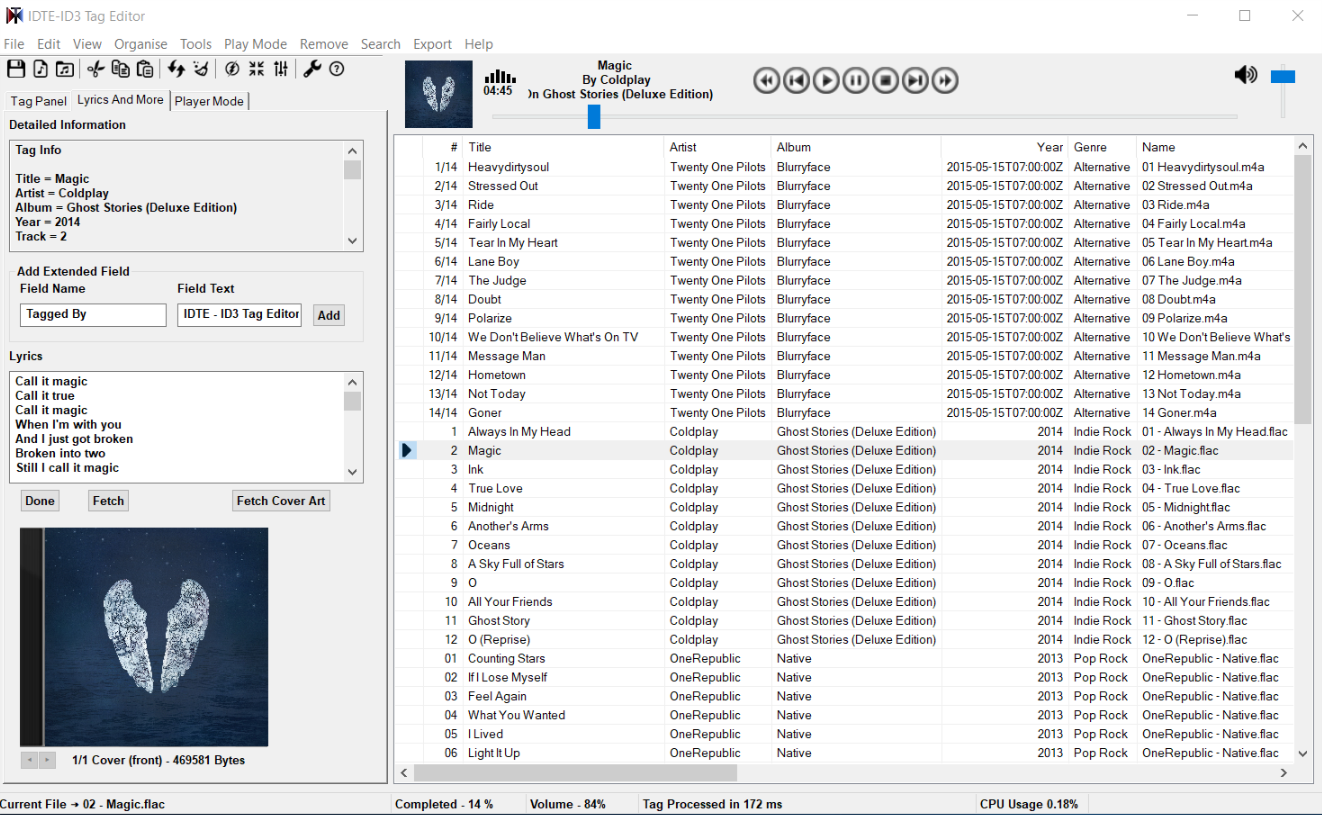Click the playback seek slider thumb
Viewport: 1322px width, 815px height.
point(594,117)
